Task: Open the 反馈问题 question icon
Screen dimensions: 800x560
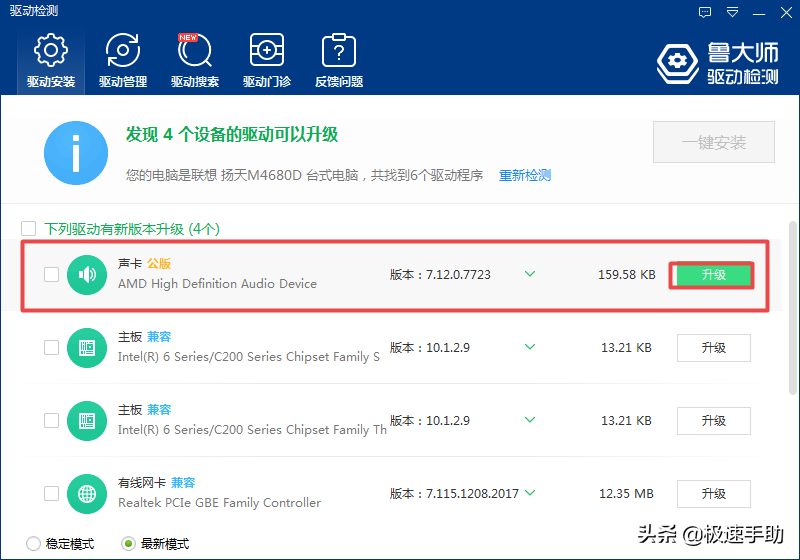Action: (339, 52)
